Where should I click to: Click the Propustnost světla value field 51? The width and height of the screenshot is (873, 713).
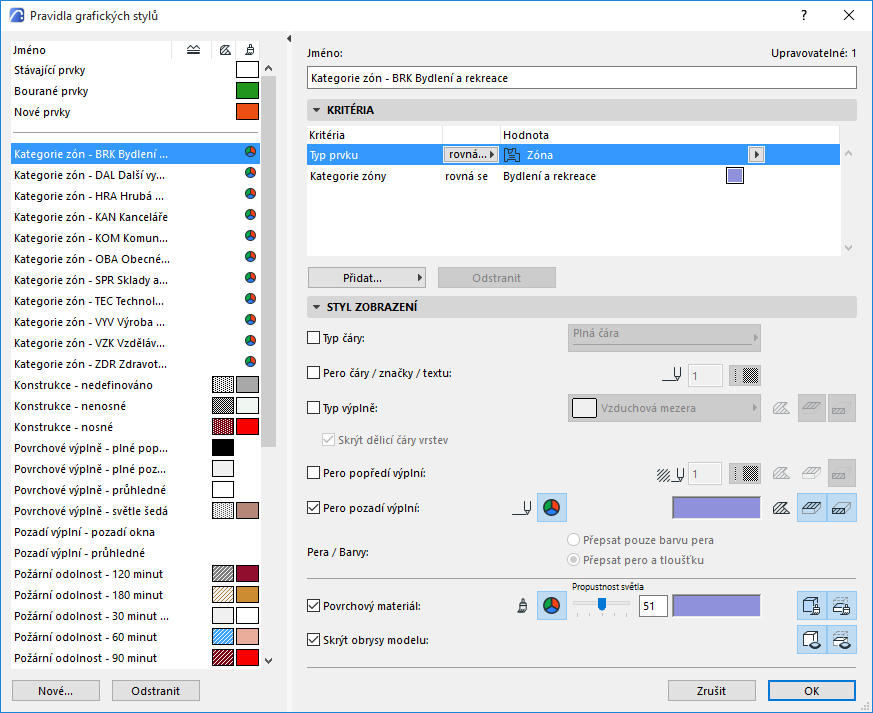click(x=653, y=606)
